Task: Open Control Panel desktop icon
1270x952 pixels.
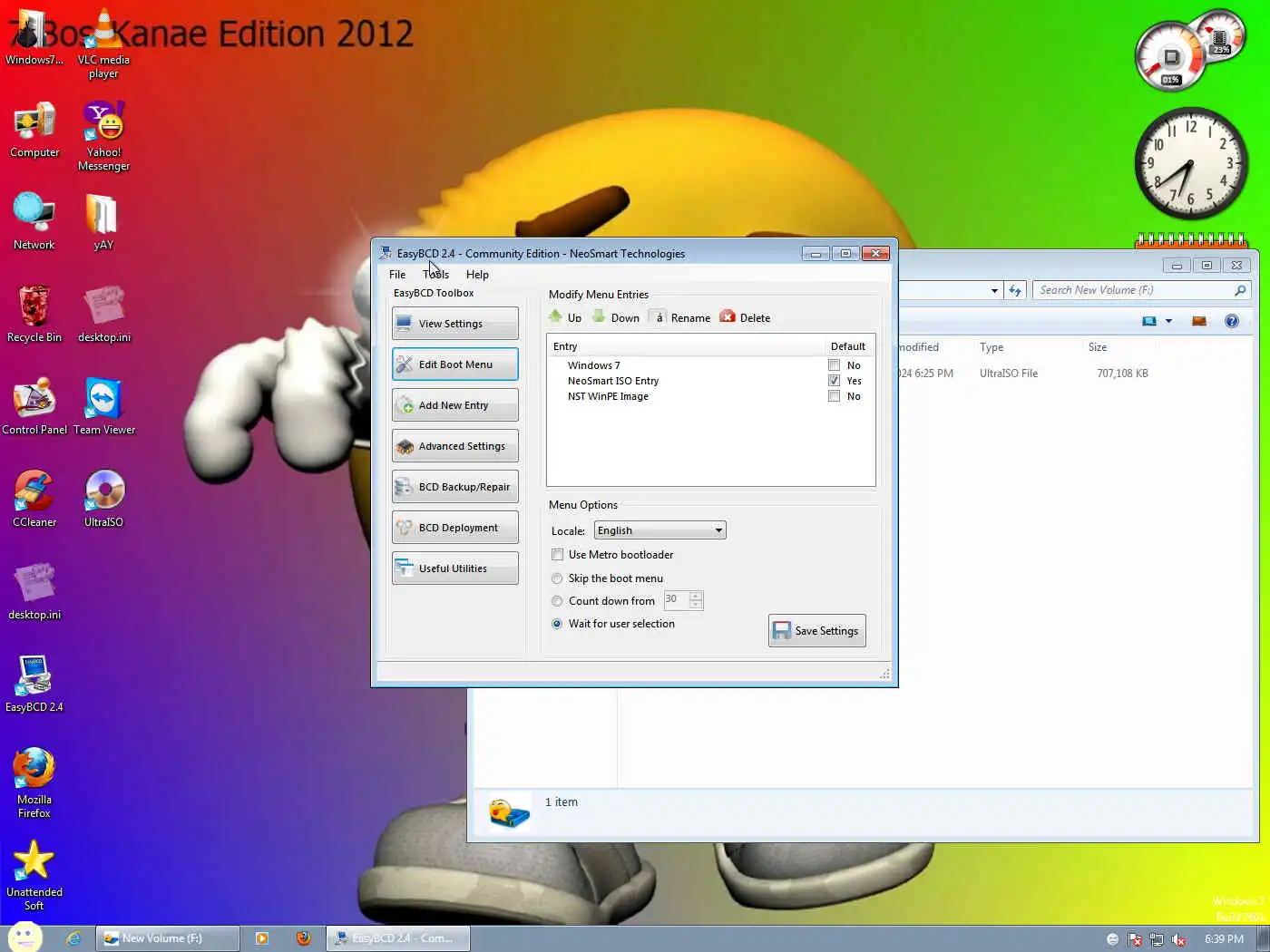Action: (34, 407)
